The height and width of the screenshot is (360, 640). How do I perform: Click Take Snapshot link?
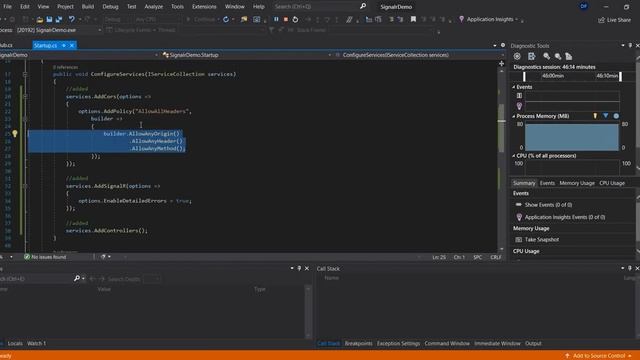(x=542, y=240)
